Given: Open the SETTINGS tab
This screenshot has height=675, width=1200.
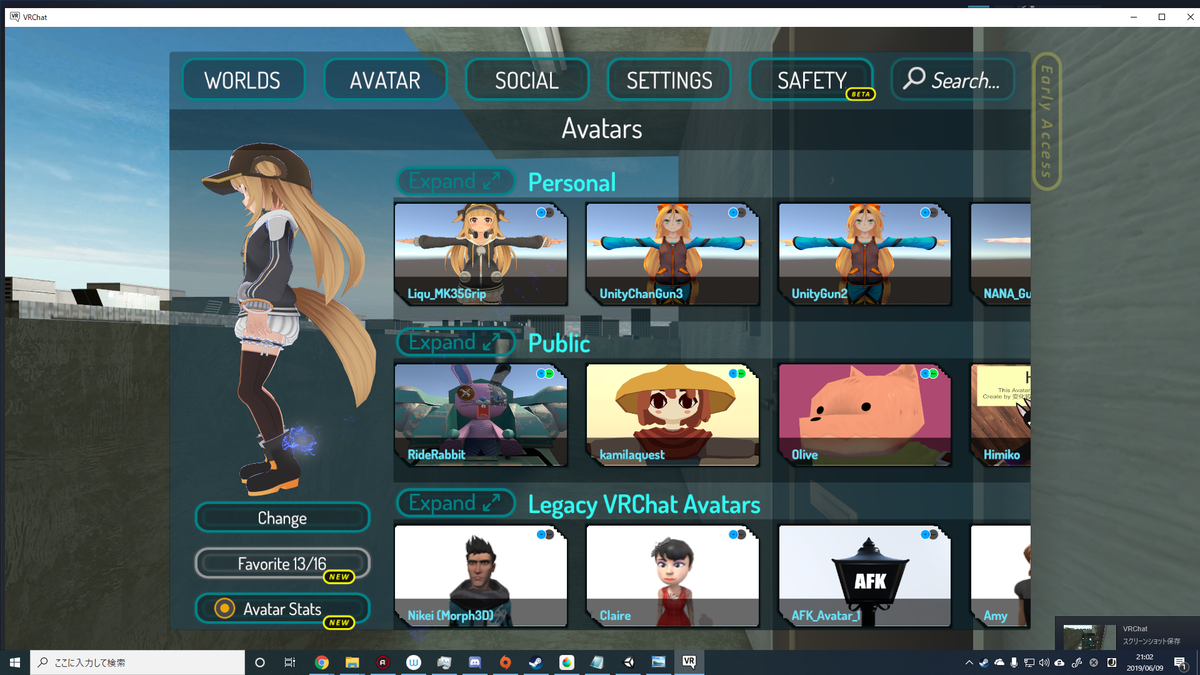Looking at the screenshot, I should [x=669, y=80].
